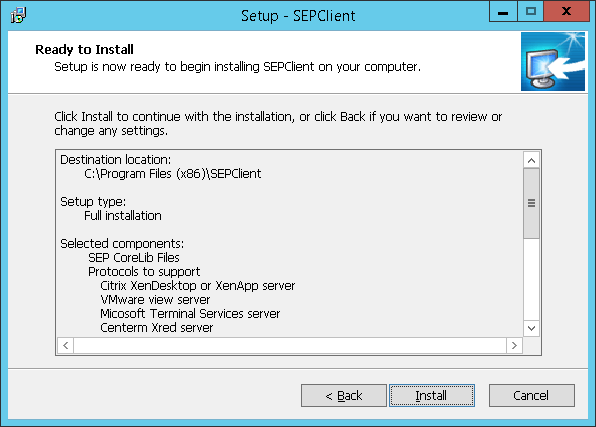The height and width of the screenshot is (427, 596).
Task: Click the Full installation text line
Action: click(123, 216)
